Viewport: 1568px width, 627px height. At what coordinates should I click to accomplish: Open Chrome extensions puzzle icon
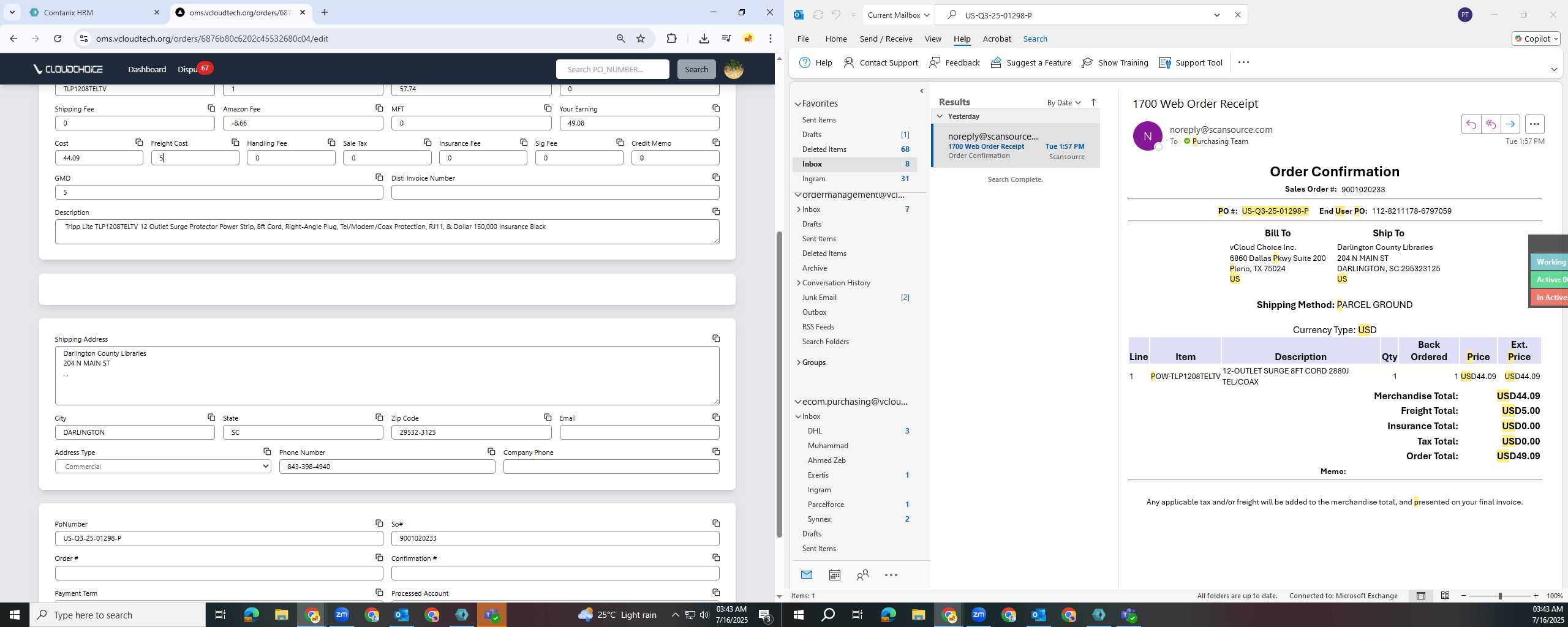pos(672,39)
